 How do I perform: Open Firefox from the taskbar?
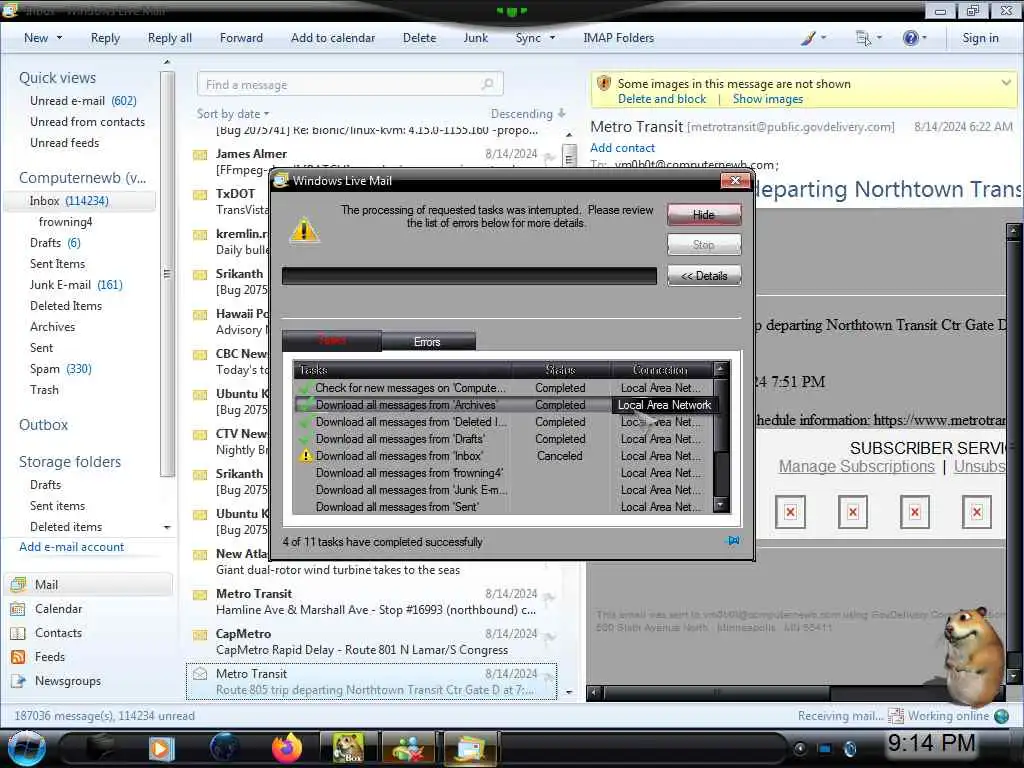pyautogui.click(x=287, y=748)
